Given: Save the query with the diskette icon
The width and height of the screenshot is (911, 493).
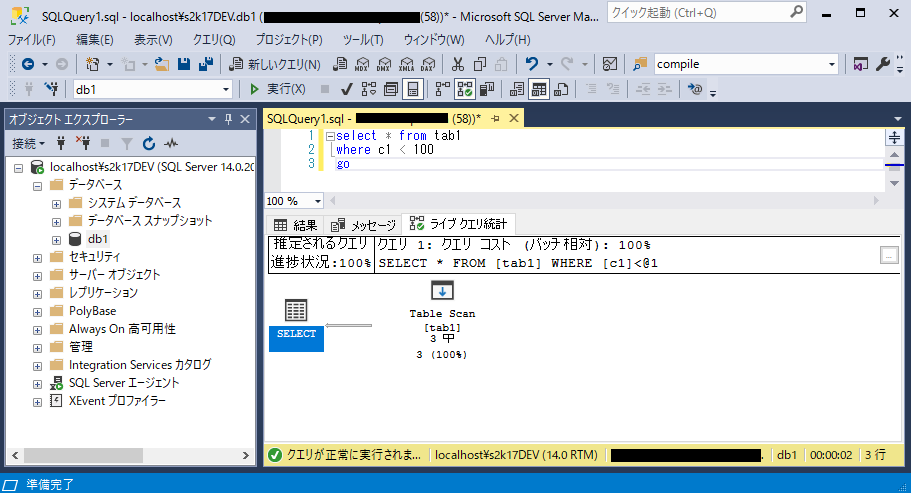Looking at the screenshot, I should point(184,64).
